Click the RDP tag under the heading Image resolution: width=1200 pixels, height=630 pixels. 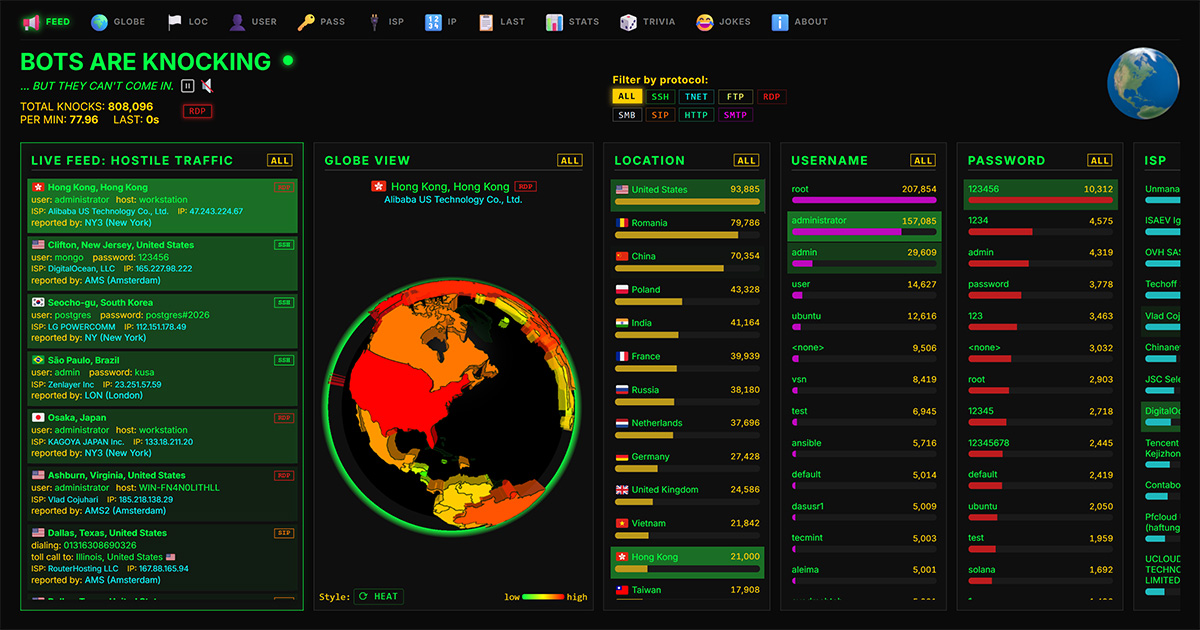[x=197, y=111]
